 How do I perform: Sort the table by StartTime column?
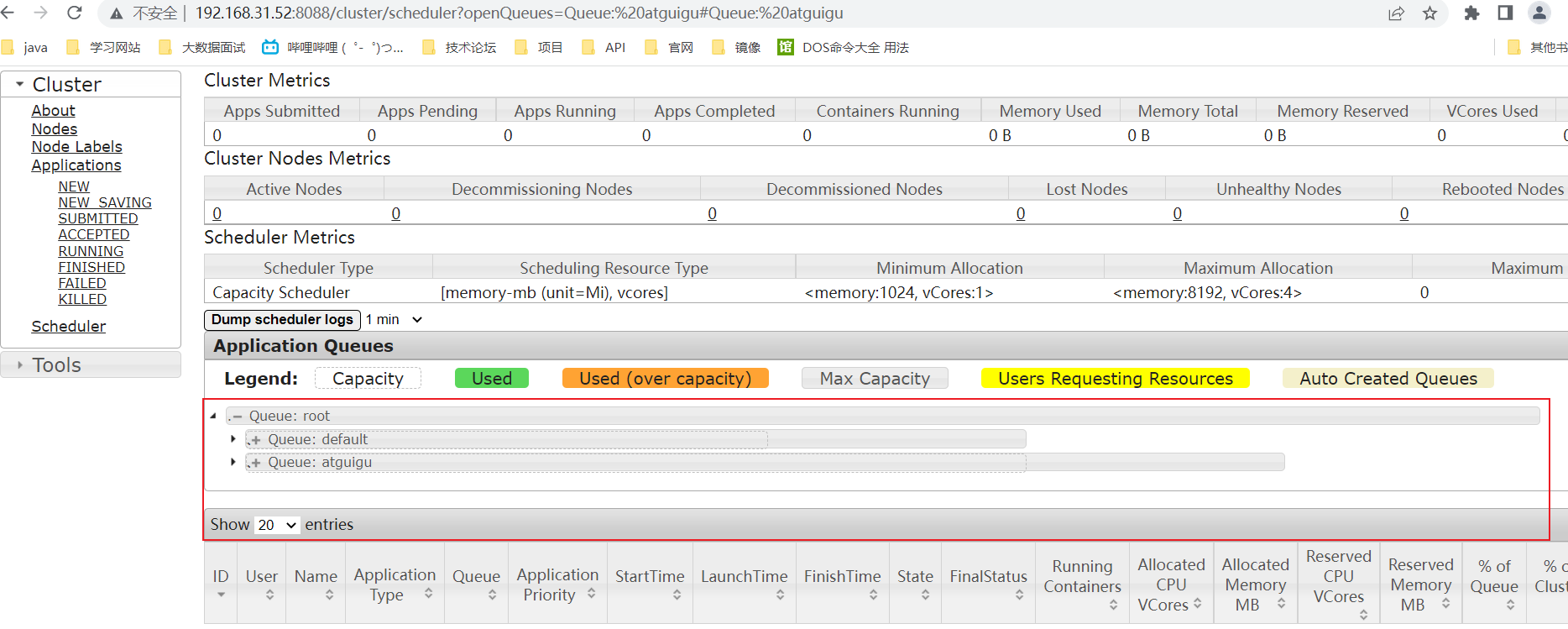pos(650,584)
